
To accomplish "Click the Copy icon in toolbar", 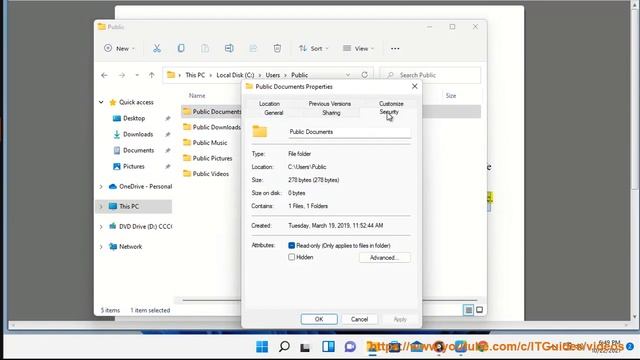I will [x=181, y=49].
